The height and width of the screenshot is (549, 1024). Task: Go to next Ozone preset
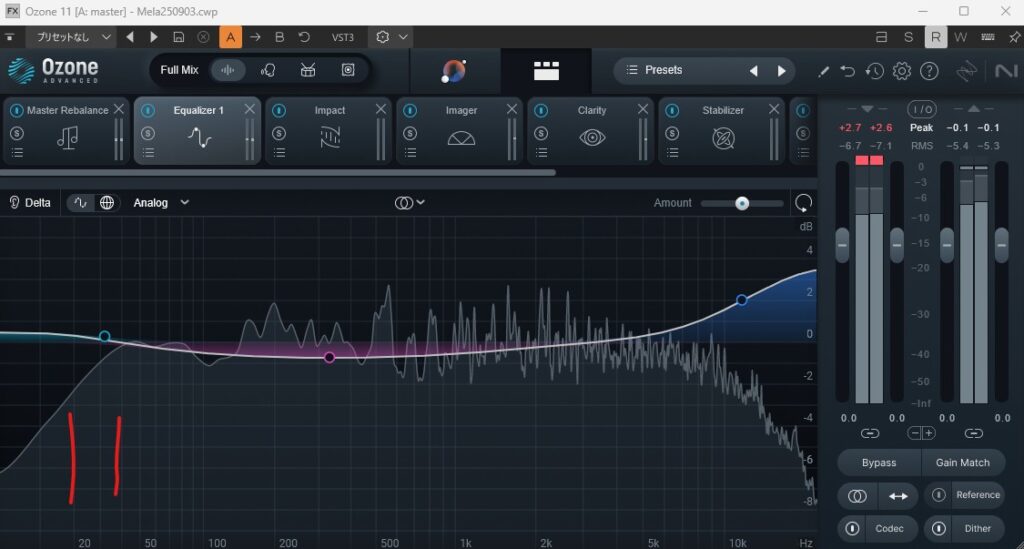(x=782, y=71)
